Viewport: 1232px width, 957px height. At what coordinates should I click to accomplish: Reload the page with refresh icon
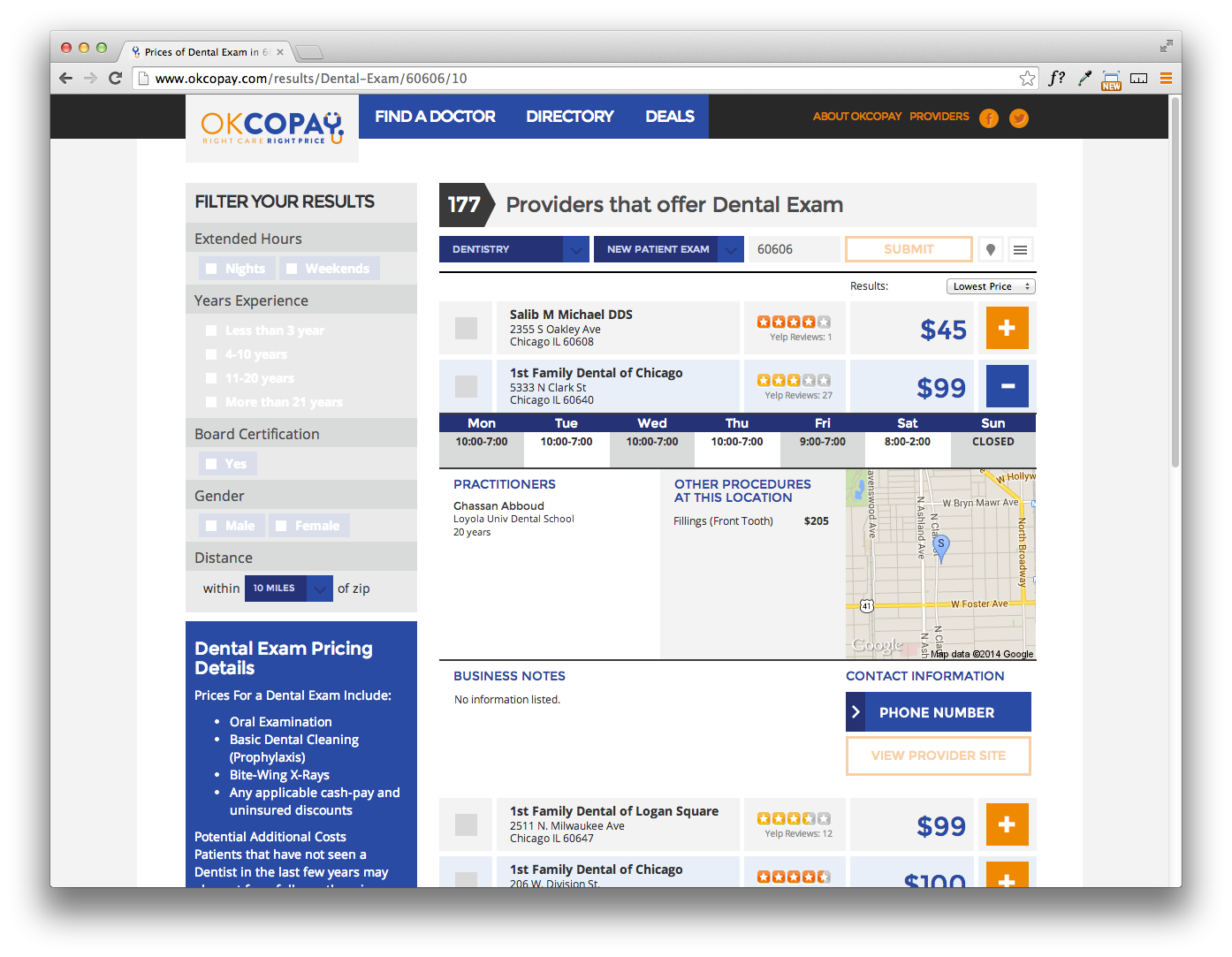pyautogui.click(x=115, y=78)
